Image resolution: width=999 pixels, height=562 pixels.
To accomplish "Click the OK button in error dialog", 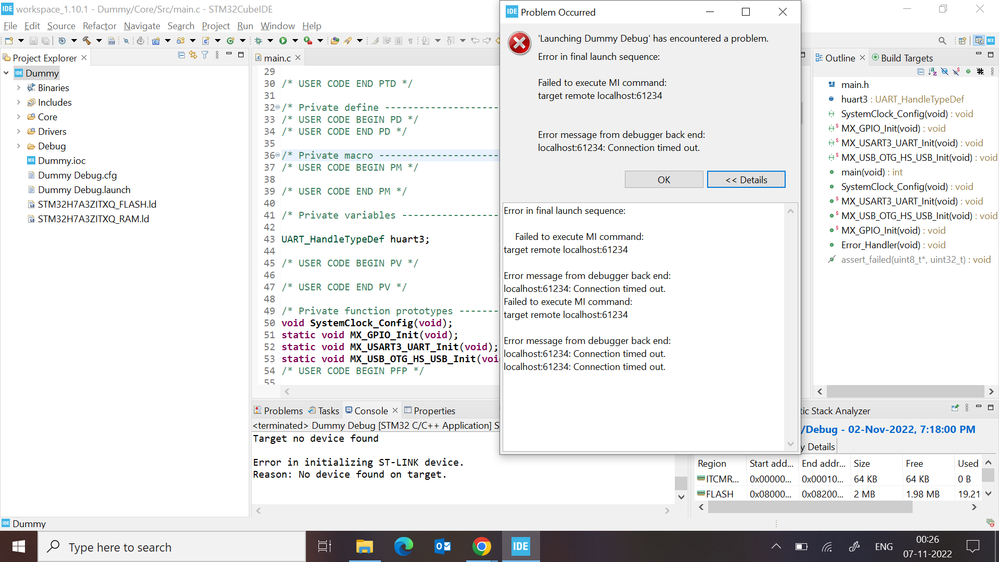I will 663,180.
